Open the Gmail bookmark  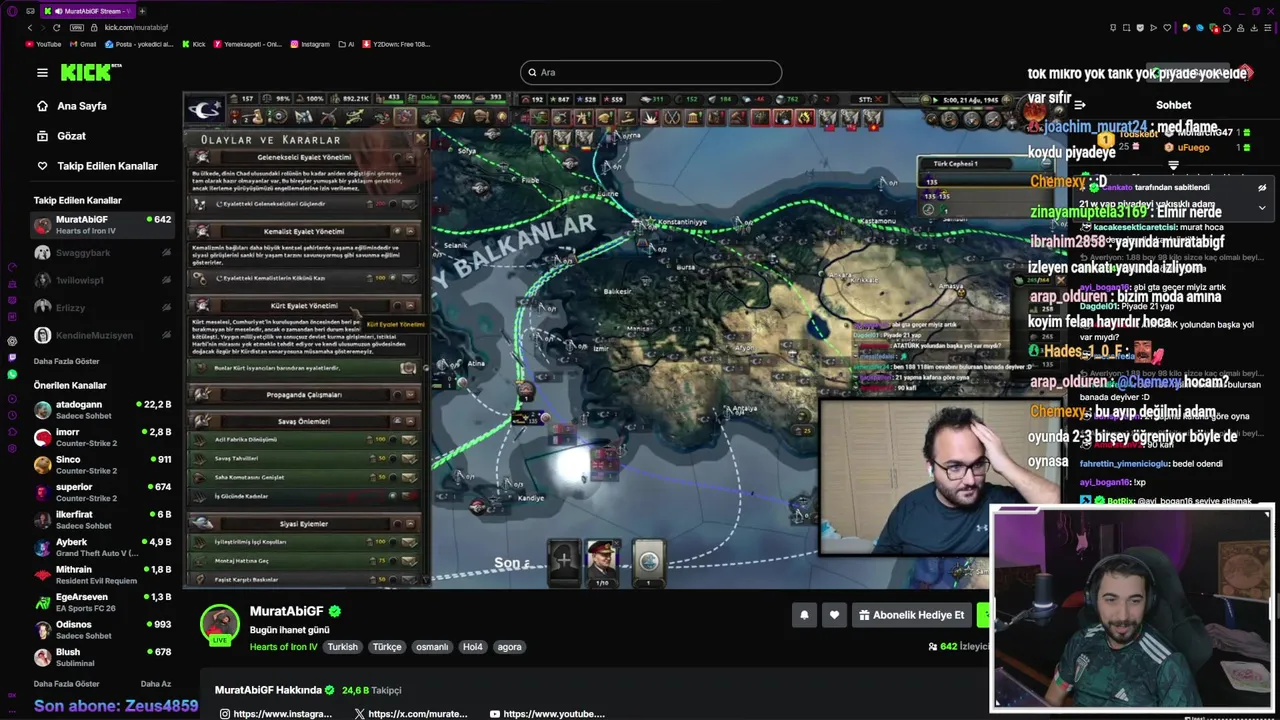click(x=83, y=44)
